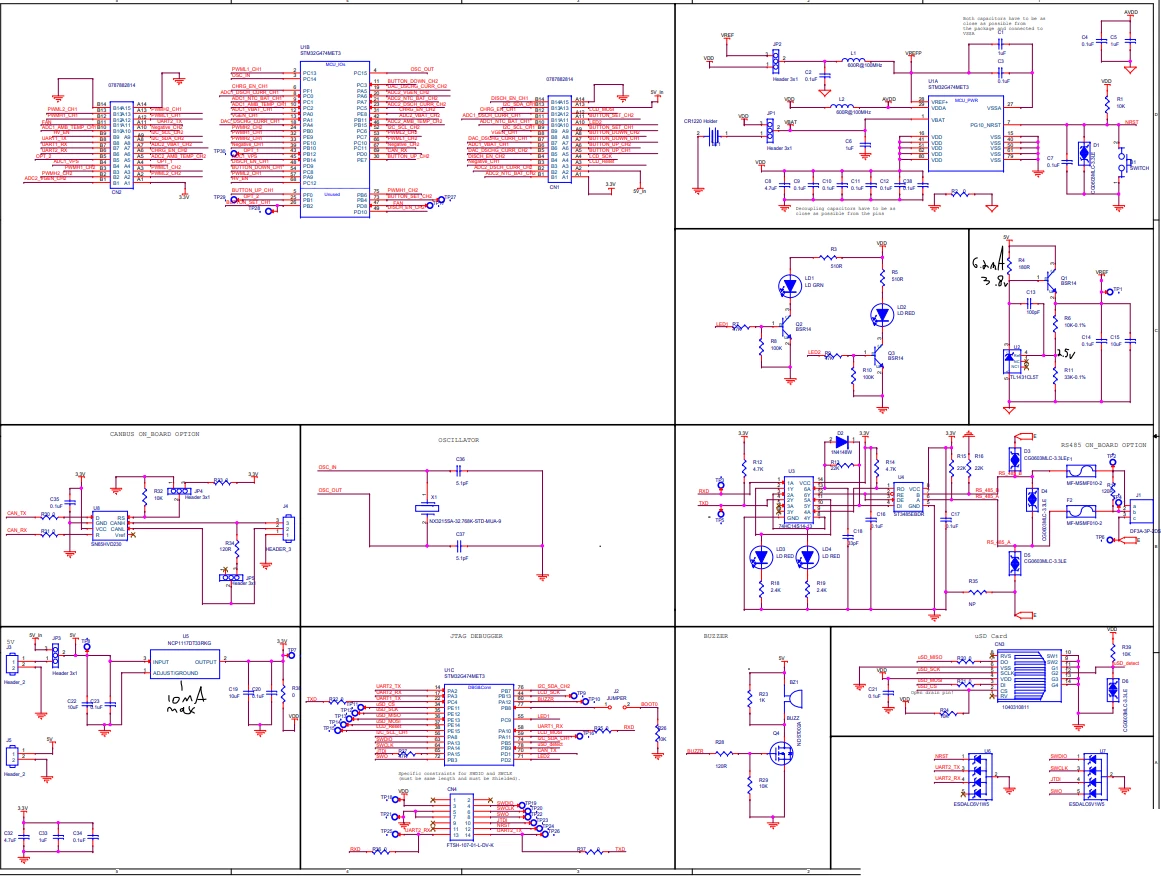Select the U2 TL1431CL5T reference
Image resolution: width=1161 pixels, height=878 pixels.
pyautogui.click(x=1012, y=361)
